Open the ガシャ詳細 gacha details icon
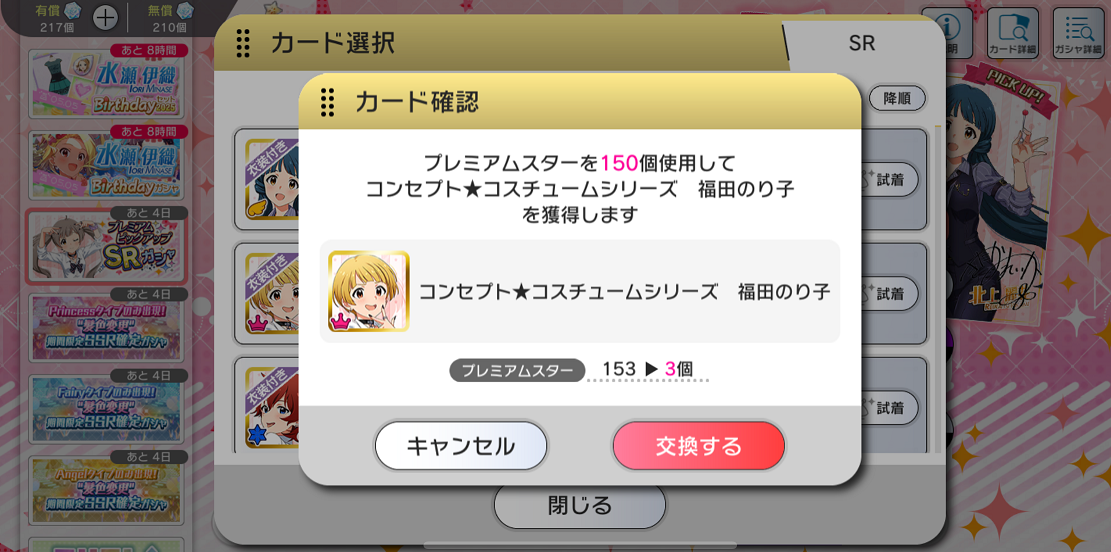1111x552 pixels. point(1078,33)
